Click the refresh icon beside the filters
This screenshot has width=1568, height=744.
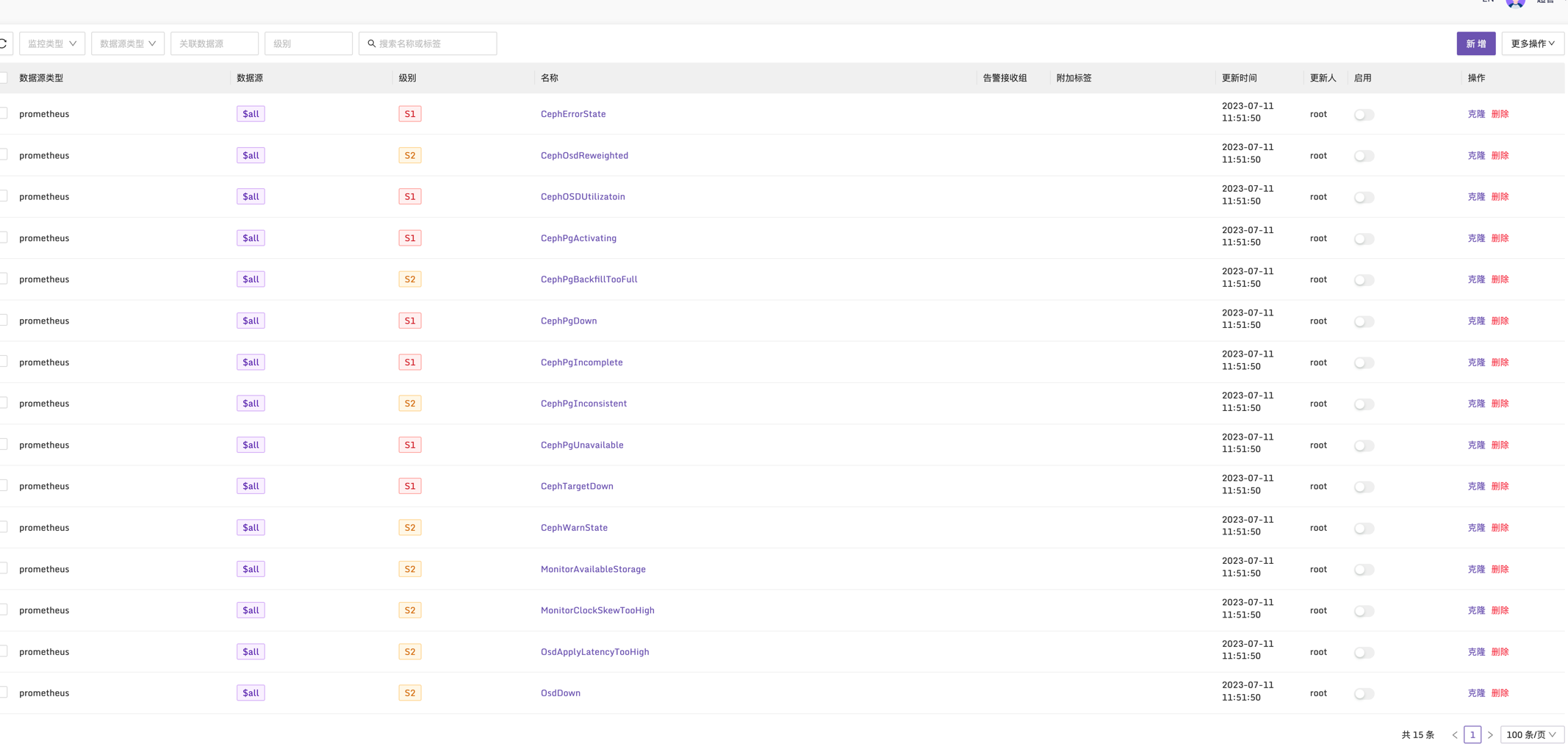(4, 43)
